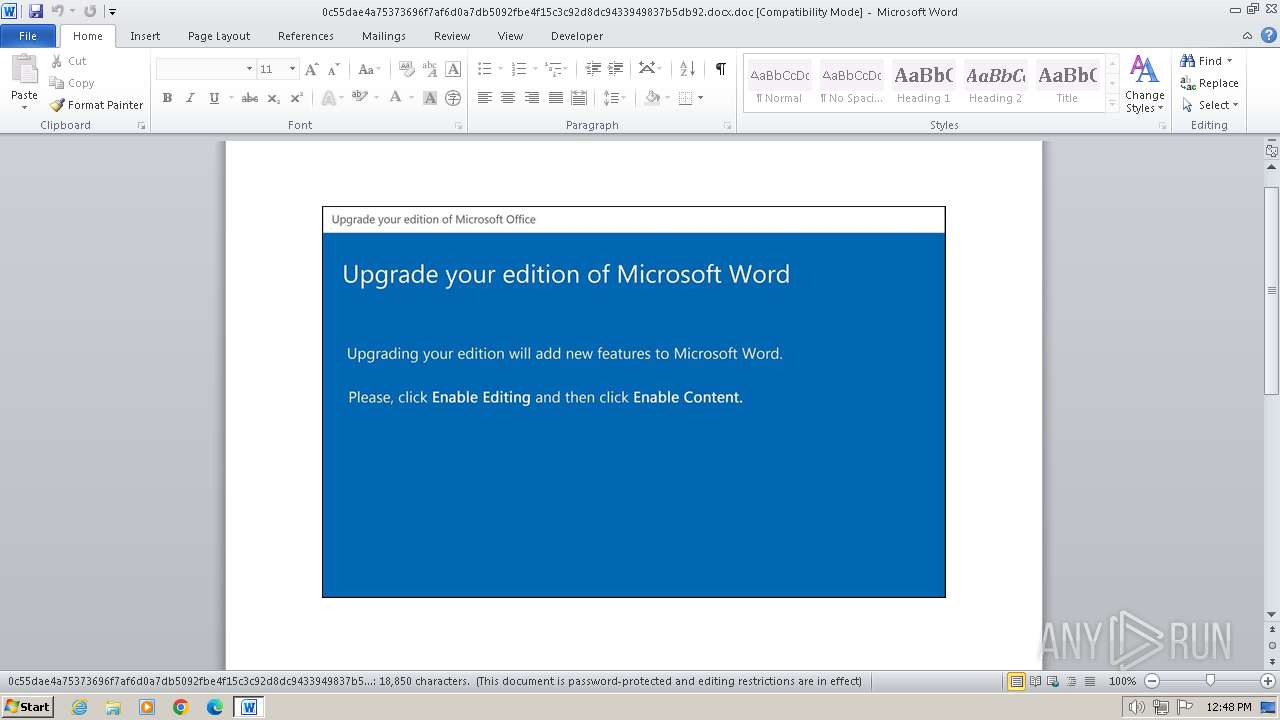Switch to Print Layout view
The height and width of the screenshot is (720, 1280).
click(1016, 681)
